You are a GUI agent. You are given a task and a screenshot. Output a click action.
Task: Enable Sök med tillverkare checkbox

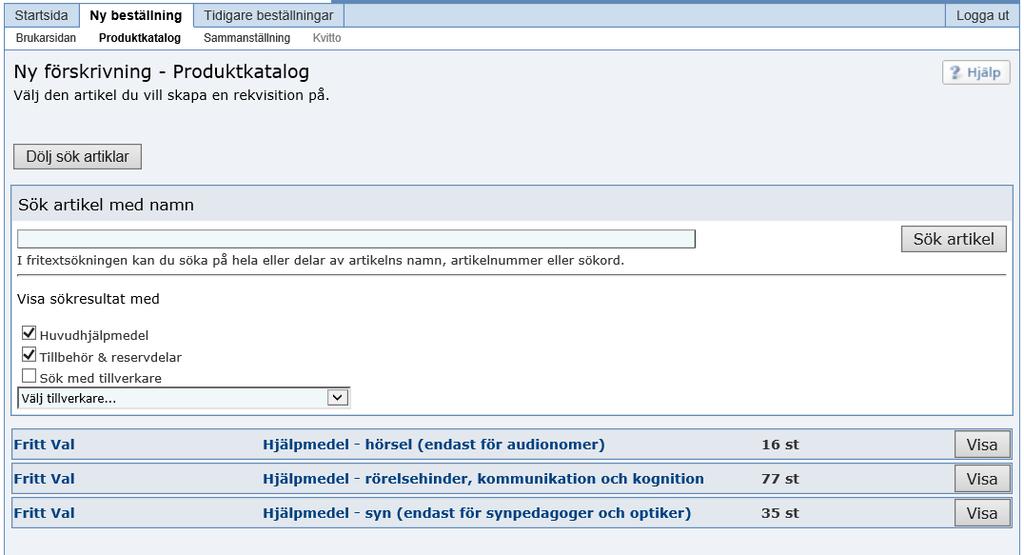29,376
